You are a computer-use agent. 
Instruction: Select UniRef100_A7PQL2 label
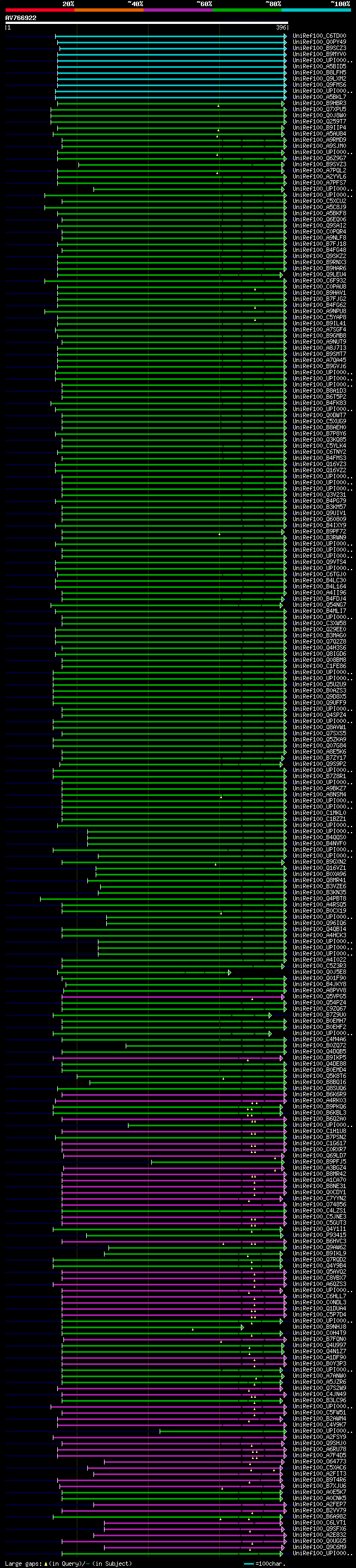(x=319, y=170)
